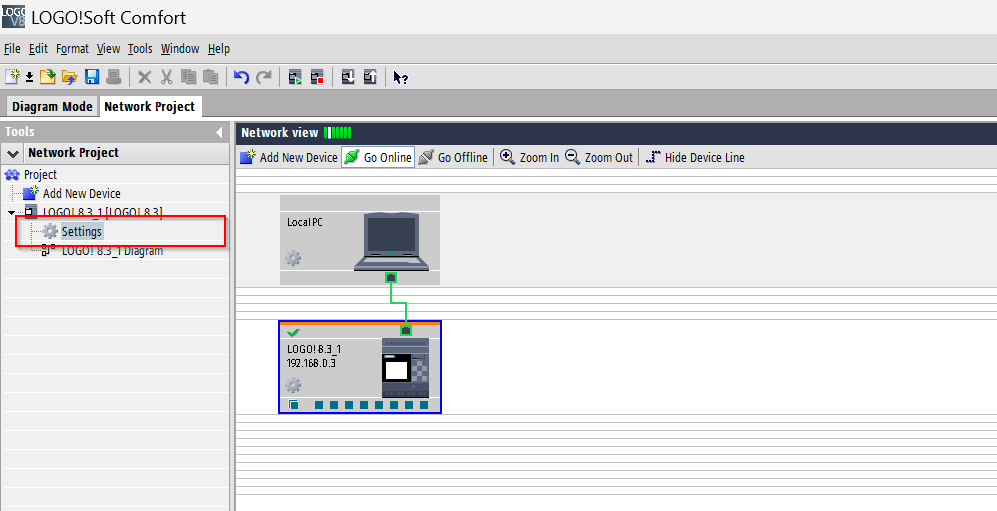Open the Edit menu
The height and width of the screenshot is (511, 997).
38,48
